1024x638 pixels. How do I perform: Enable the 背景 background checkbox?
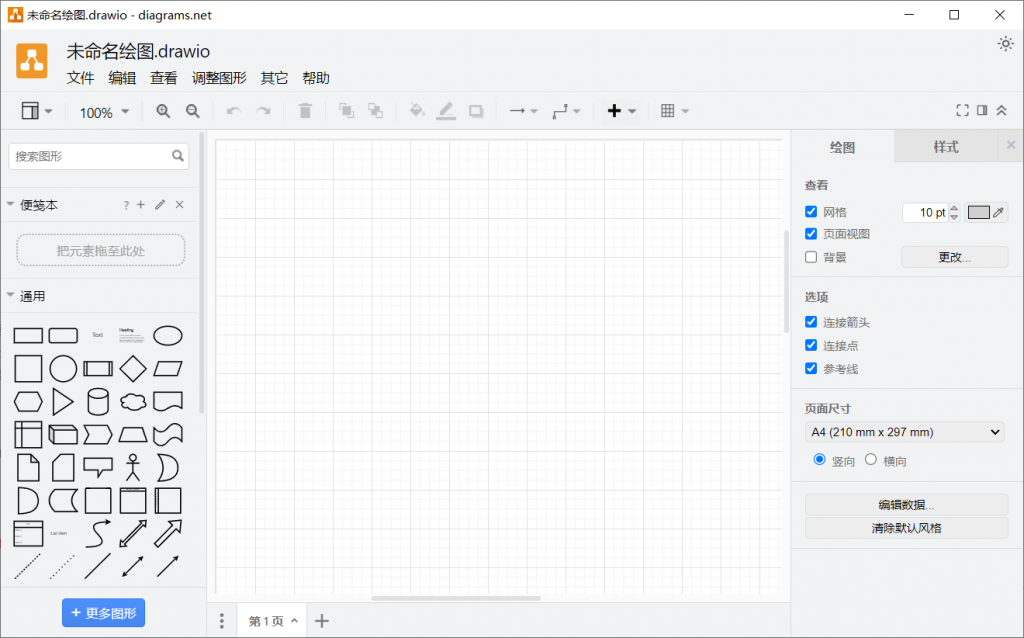(811, 257)
